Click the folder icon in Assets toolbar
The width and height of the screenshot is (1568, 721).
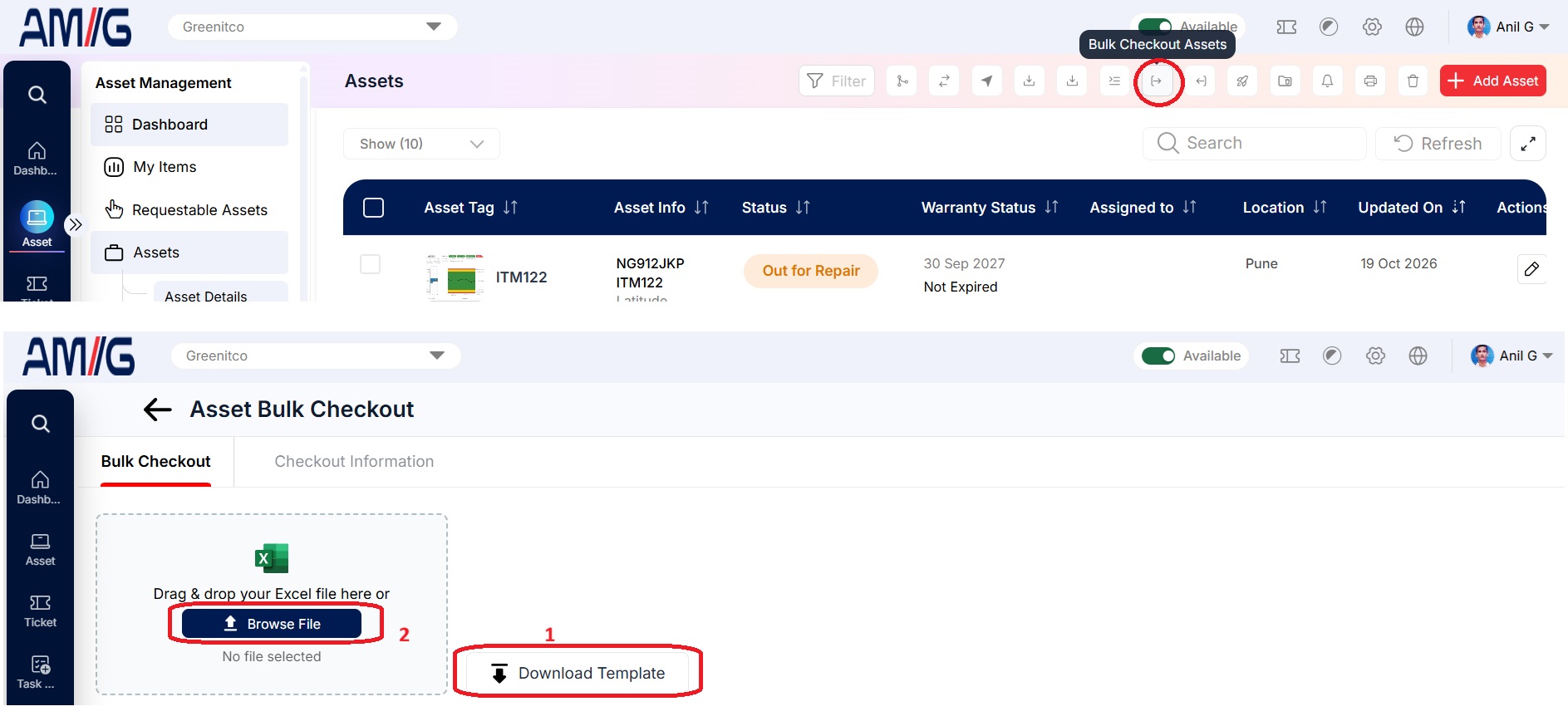(x=1285, y=81)
